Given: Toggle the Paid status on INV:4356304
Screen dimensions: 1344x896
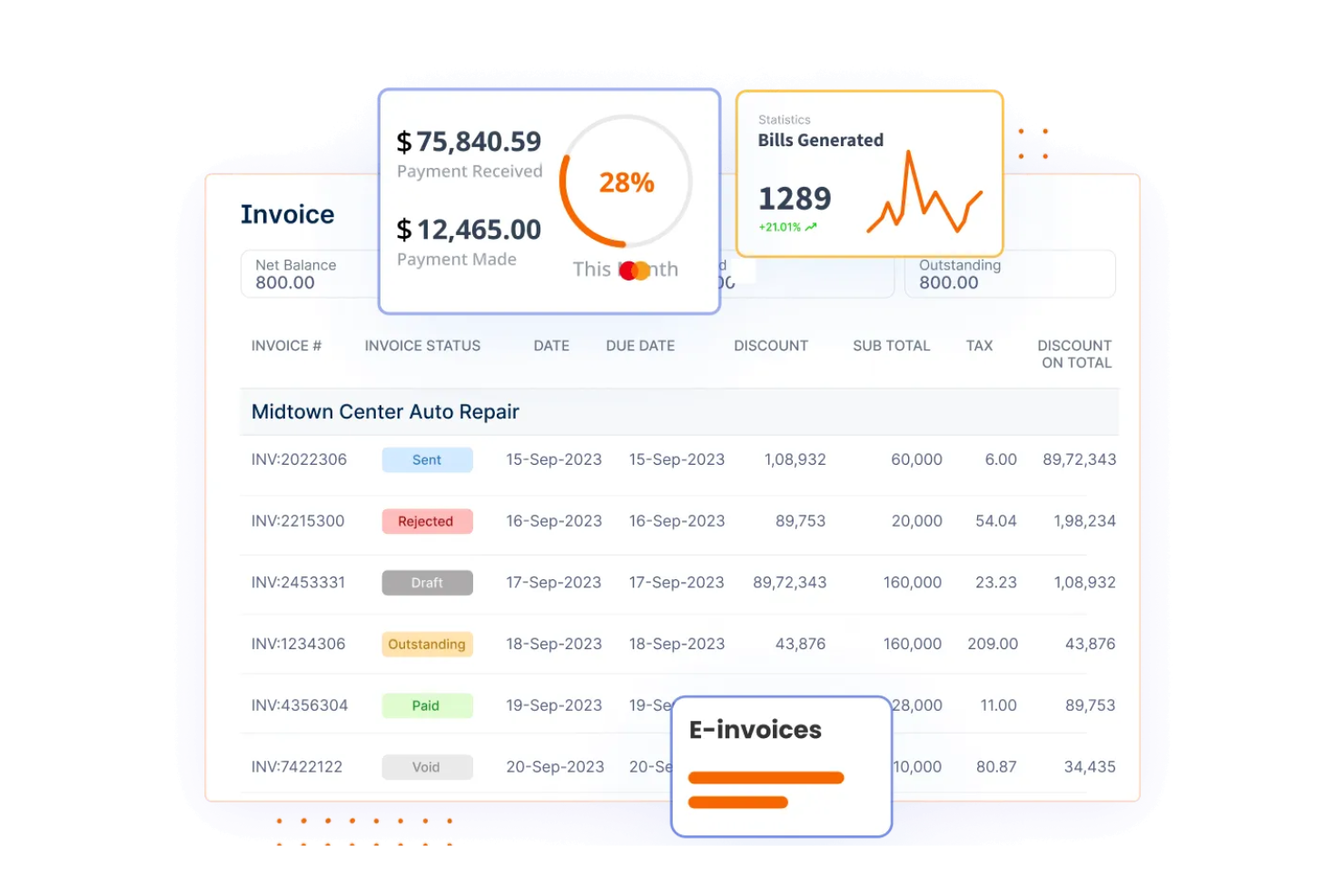Looking at the screenshot, I should click(x=427, y=705).
